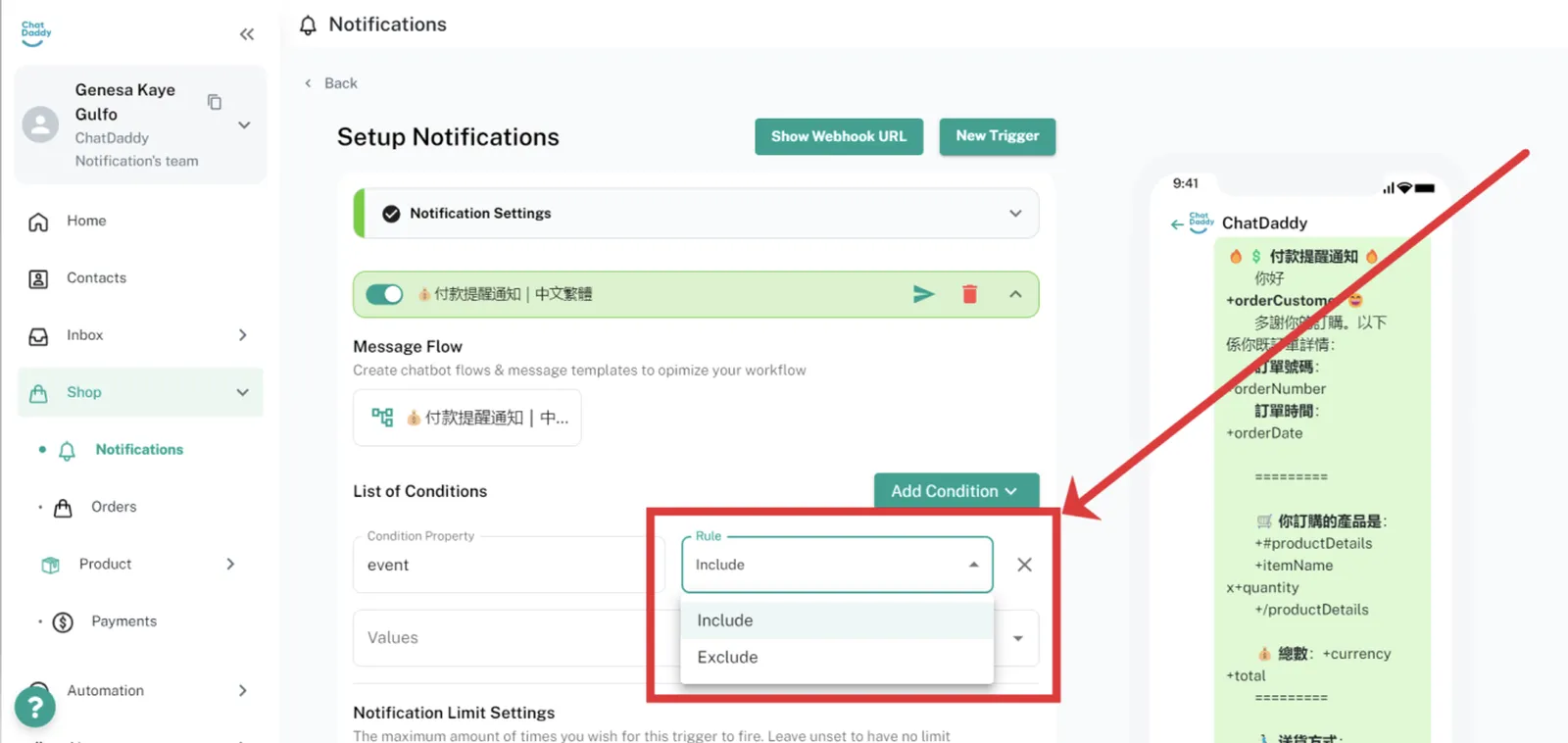Open the Add Condition dropdown
Viewport: 1568px width, 743px height.
coord(955,491)
